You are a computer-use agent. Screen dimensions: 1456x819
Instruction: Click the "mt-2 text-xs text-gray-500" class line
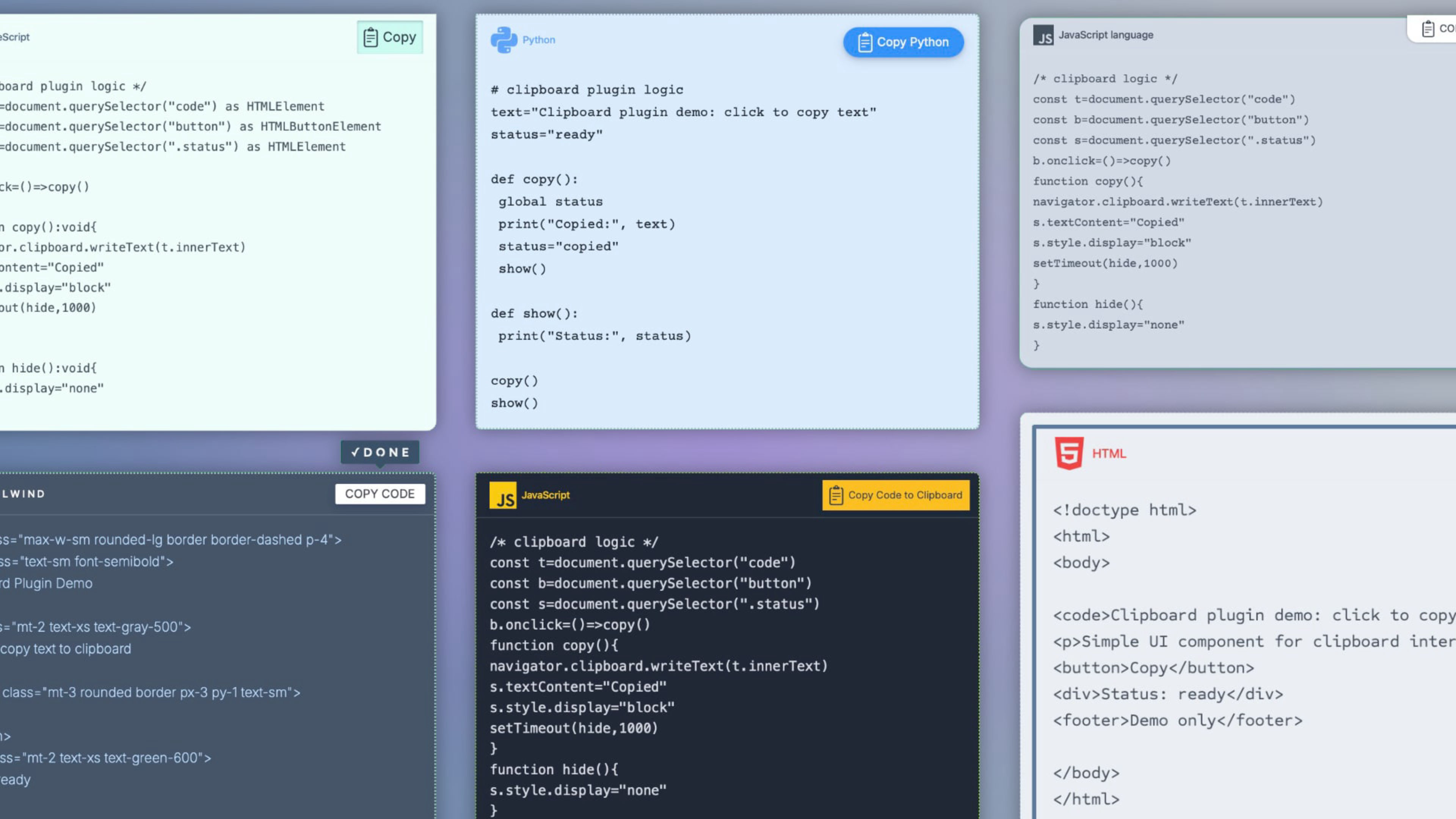(96, 628)
